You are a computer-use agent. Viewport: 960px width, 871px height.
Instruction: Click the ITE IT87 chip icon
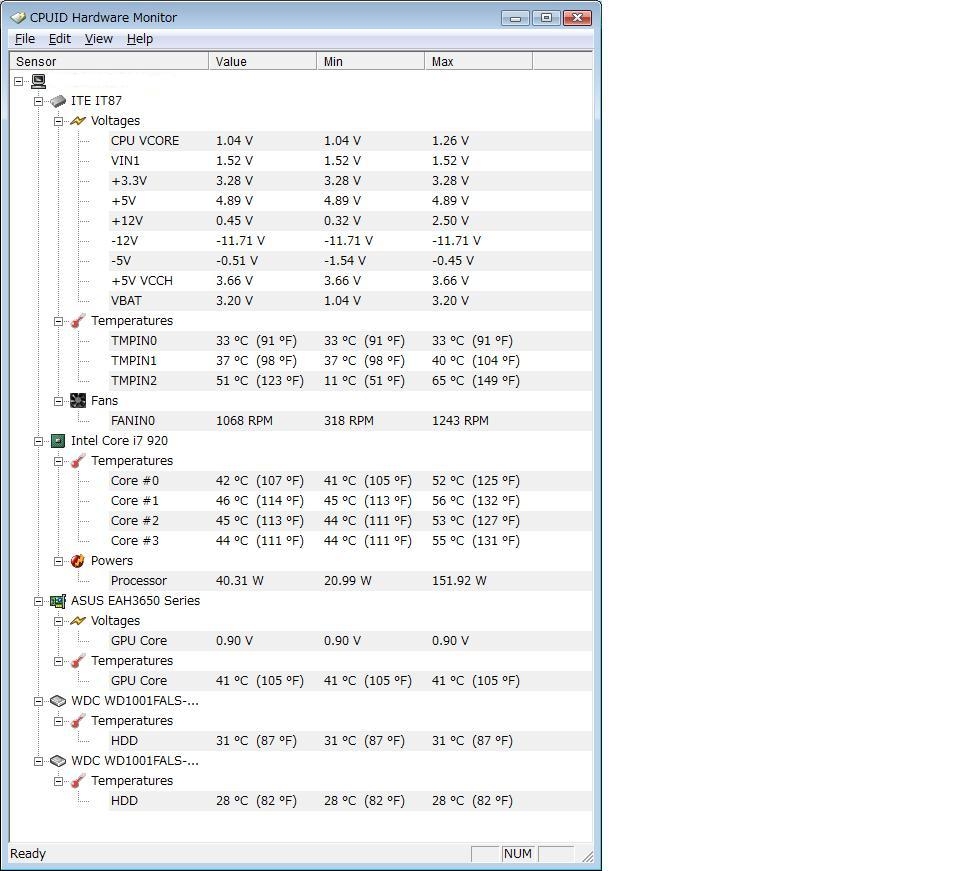[x=58, y=101]
